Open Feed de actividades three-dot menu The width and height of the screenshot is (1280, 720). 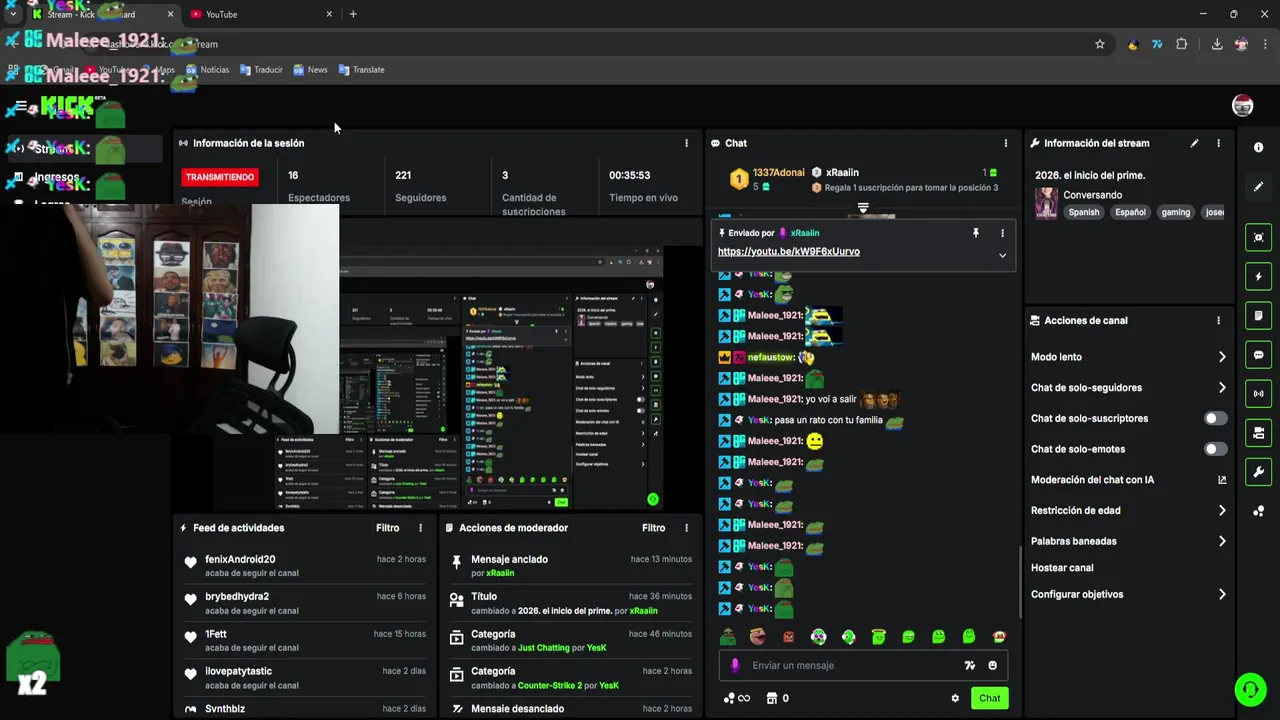click(420, 528)
